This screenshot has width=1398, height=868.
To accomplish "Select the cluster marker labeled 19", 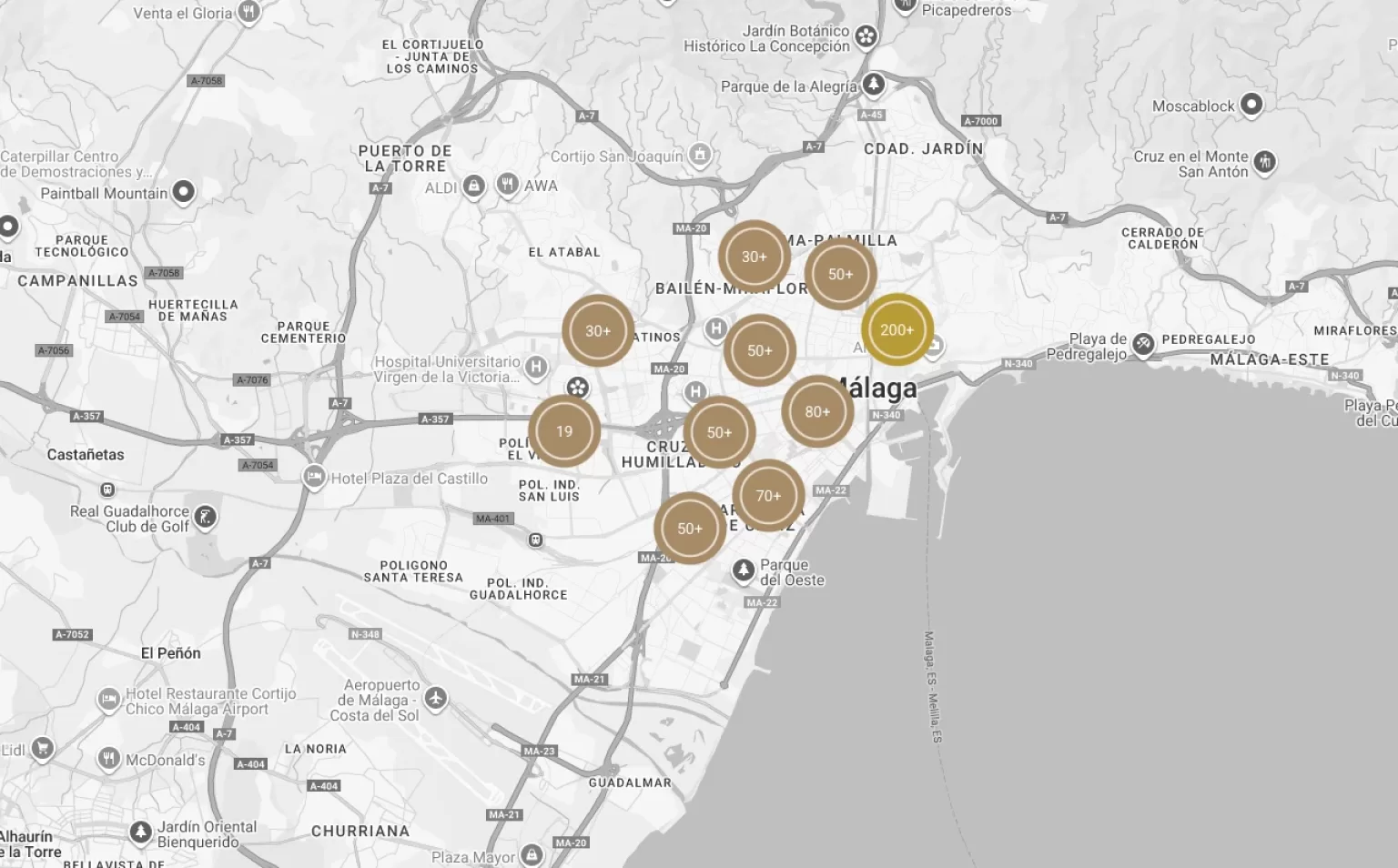I will [564, 431].
